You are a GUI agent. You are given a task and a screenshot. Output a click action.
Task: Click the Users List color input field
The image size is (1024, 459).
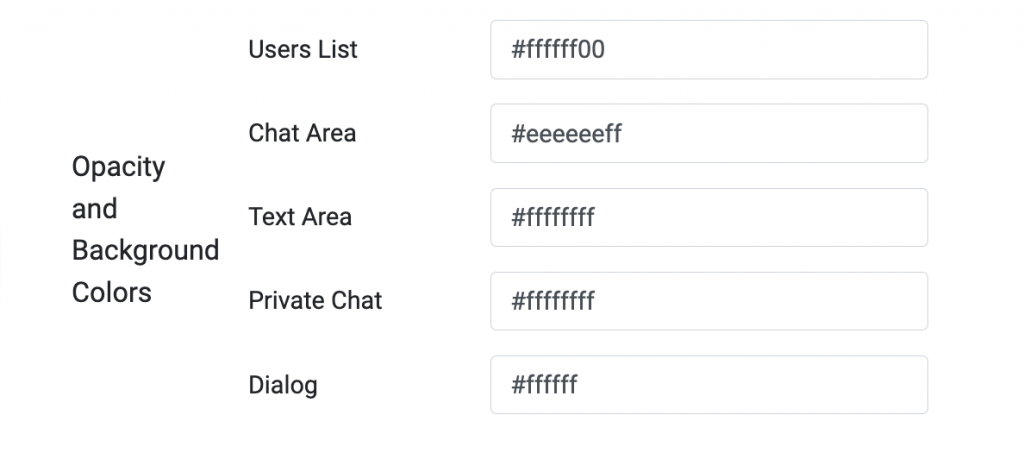pos(708,50)
